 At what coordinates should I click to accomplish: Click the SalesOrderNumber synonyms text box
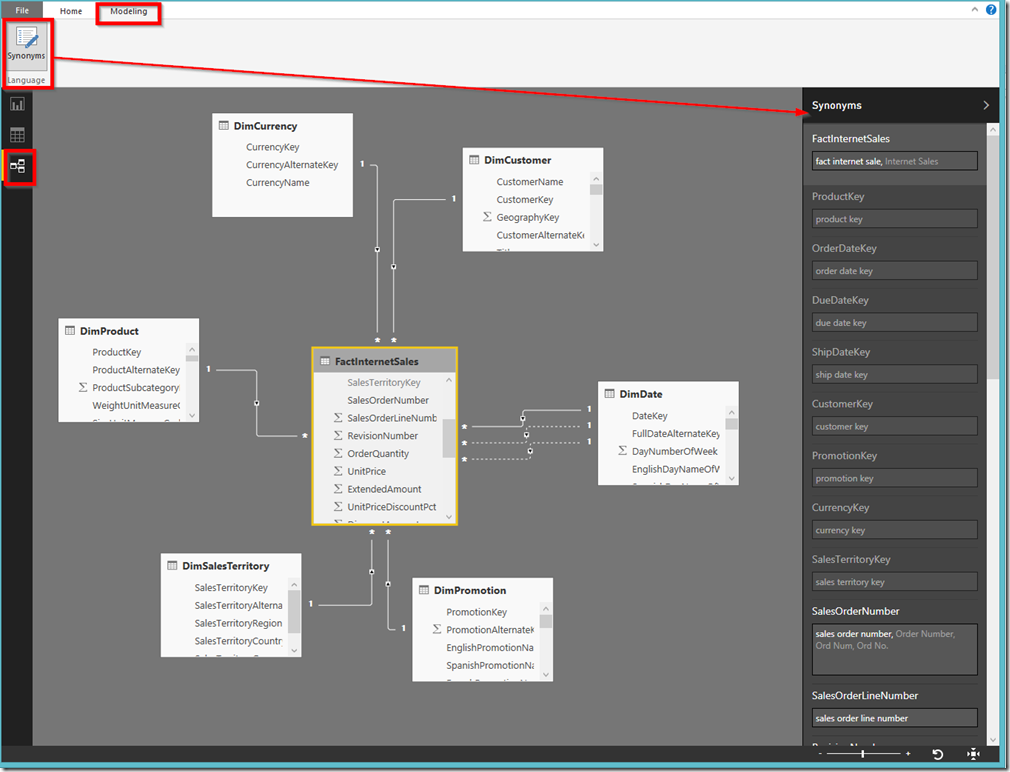[x=894, y=649]
